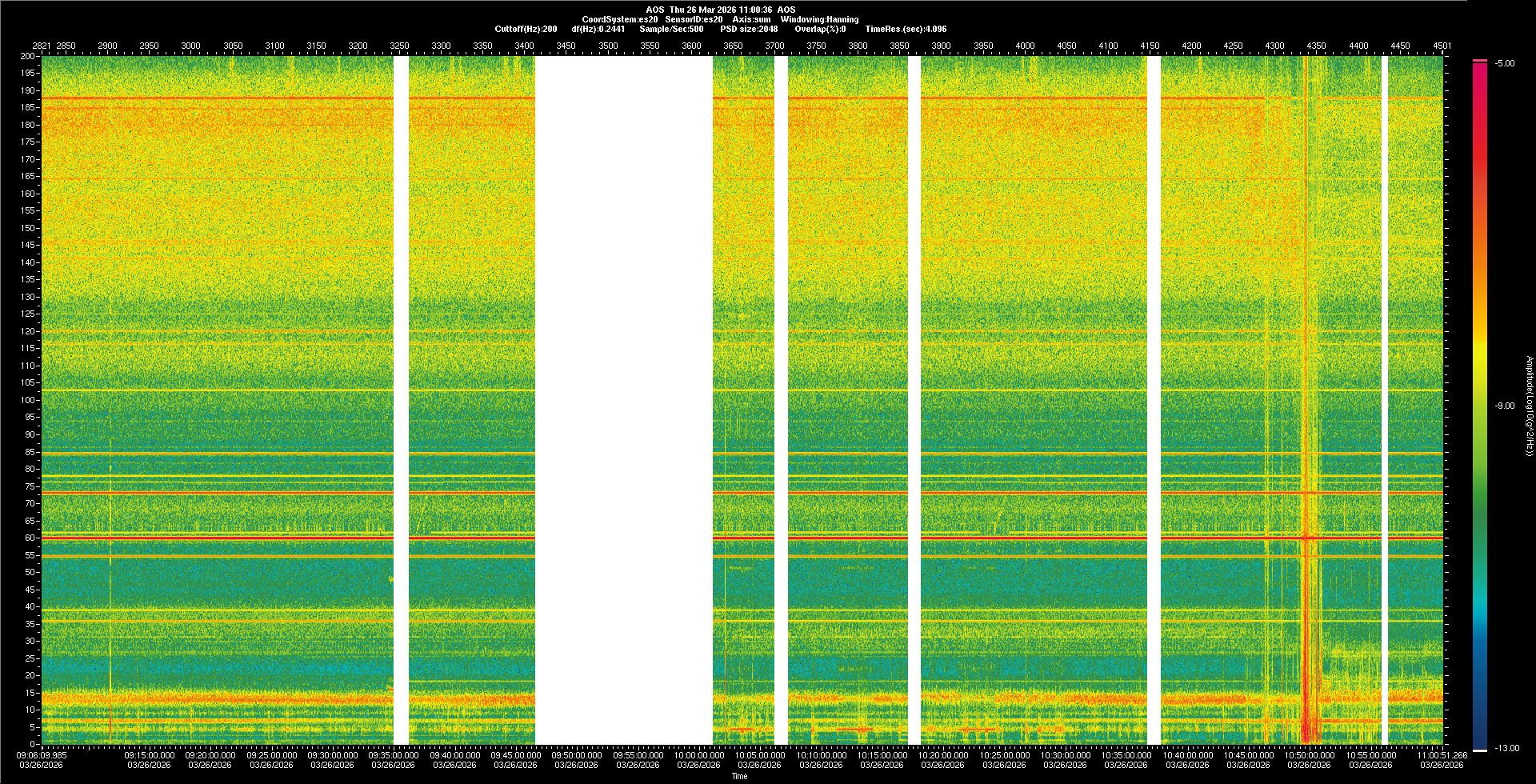Click the 200 Hz frequency axis tick
Screen dimensions: 1536x784
(27, 56)
